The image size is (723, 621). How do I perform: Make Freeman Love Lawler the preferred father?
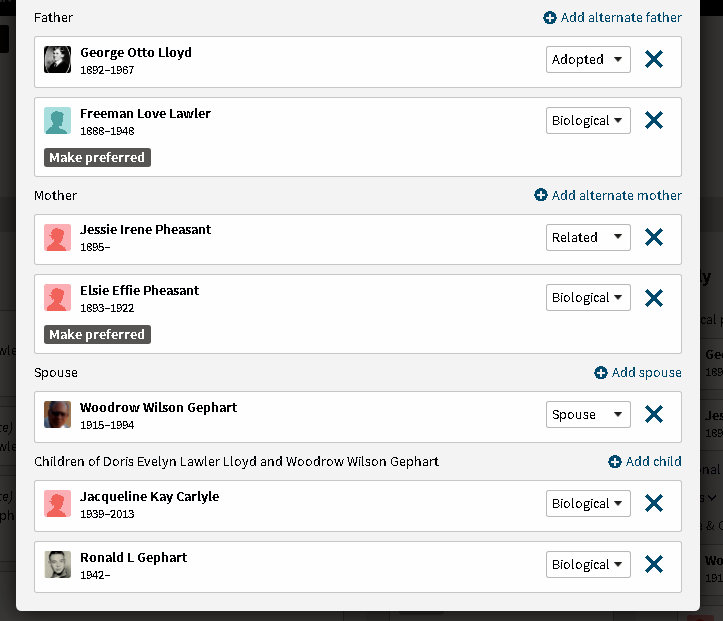click(x=97, y=158)
